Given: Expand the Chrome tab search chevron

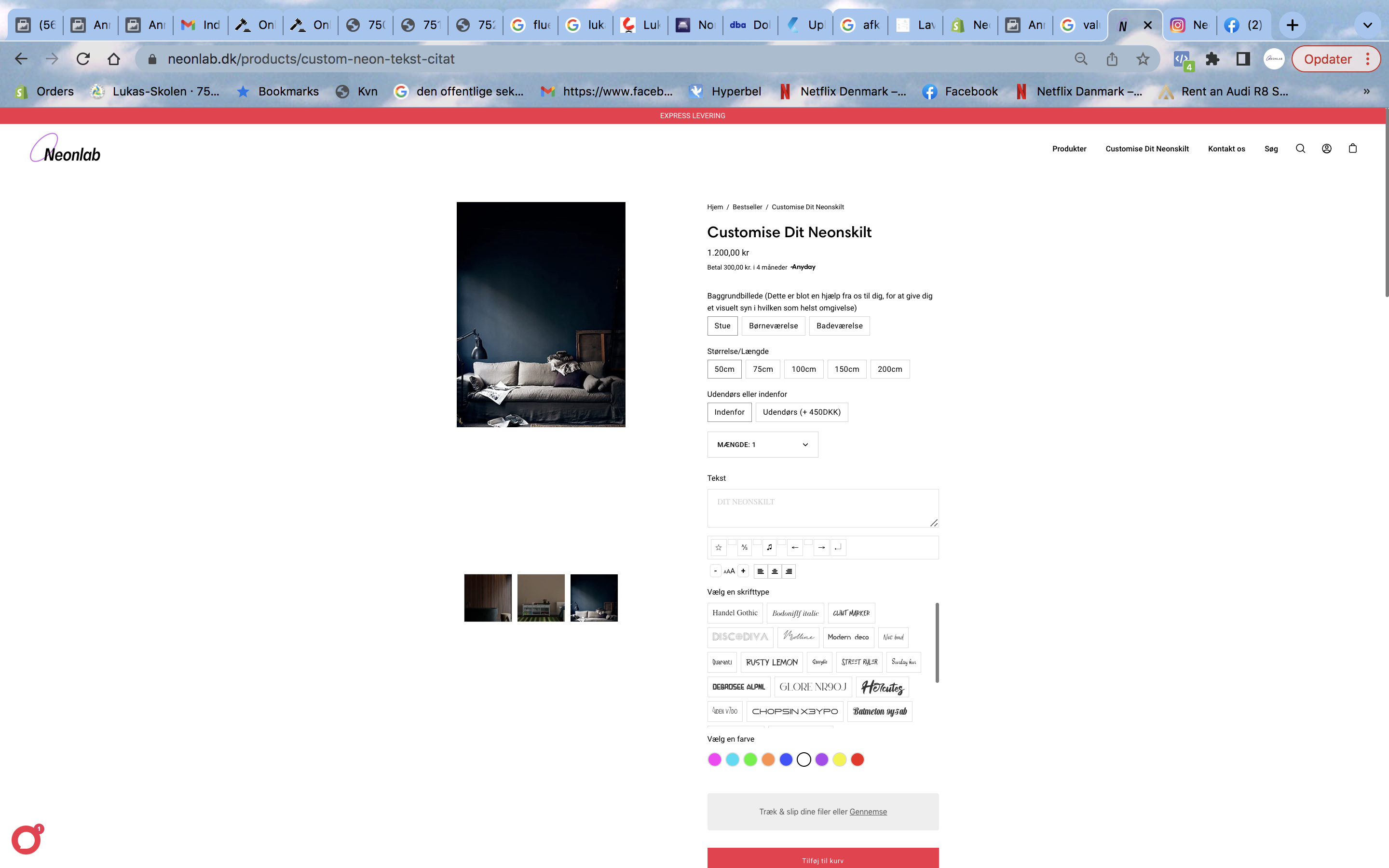Looking at the screenshot, I should point(1367,25).
